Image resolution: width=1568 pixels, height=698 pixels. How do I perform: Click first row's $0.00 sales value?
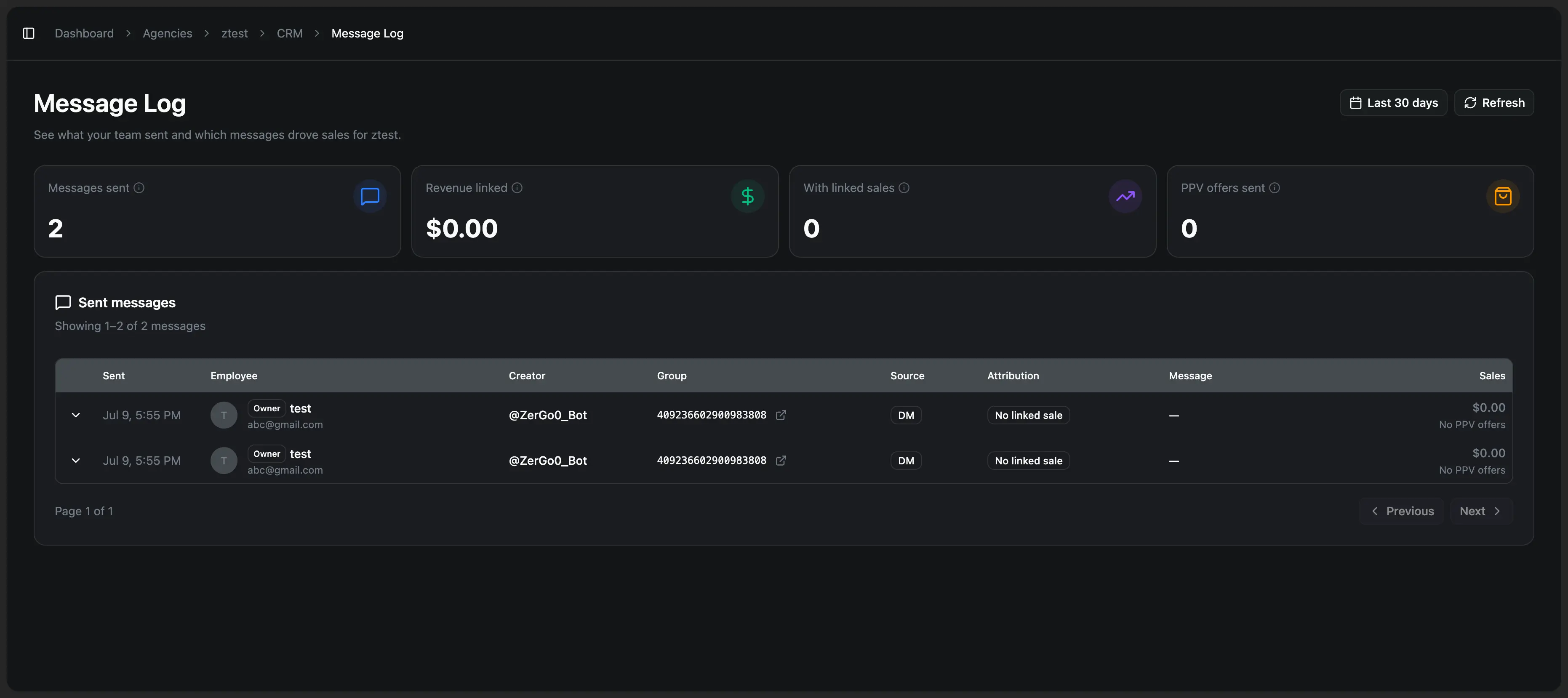click(x=1488, y=408)
